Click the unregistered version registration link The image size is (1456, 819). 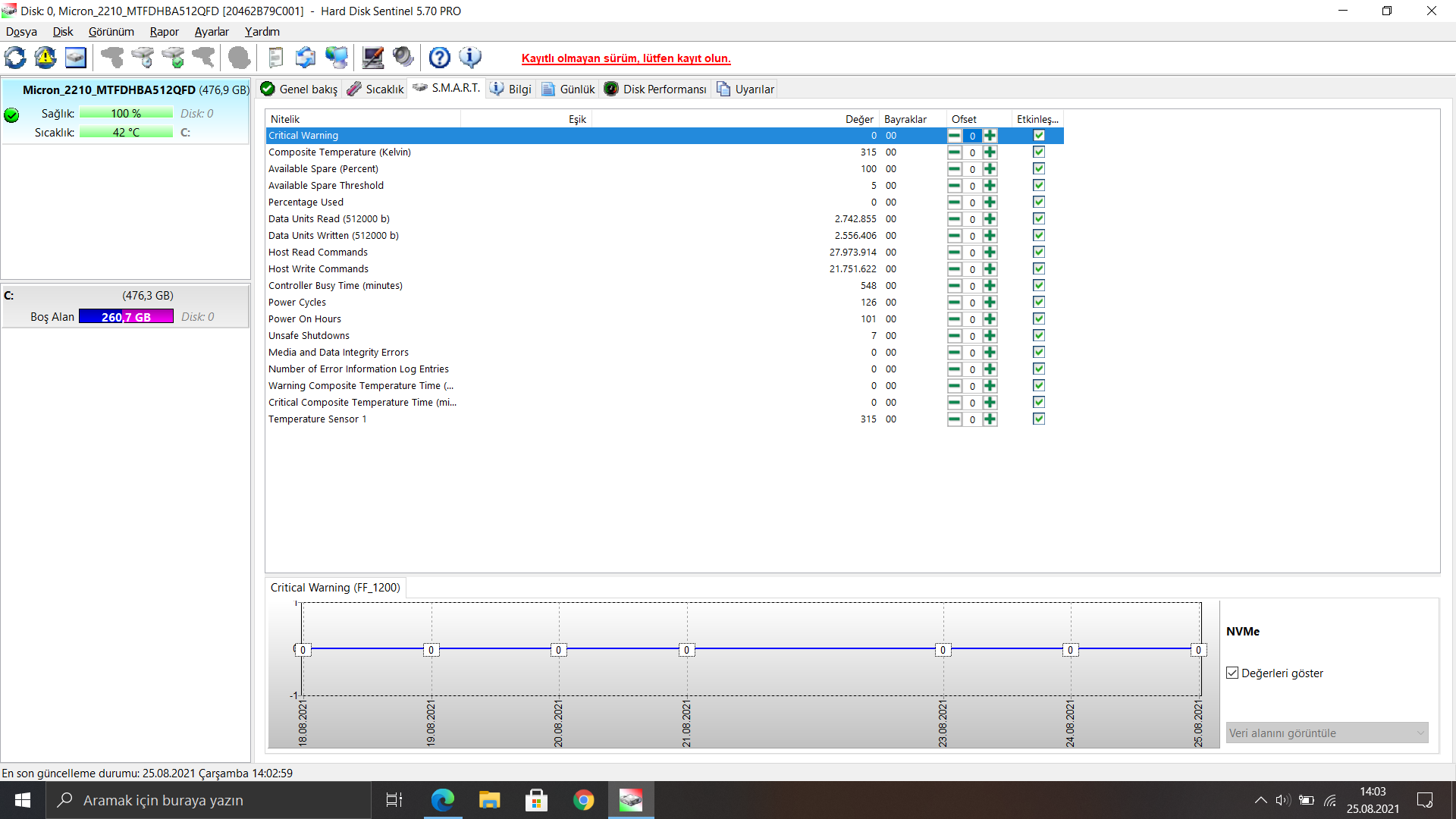pyautogui.click(x=626, y=58)
